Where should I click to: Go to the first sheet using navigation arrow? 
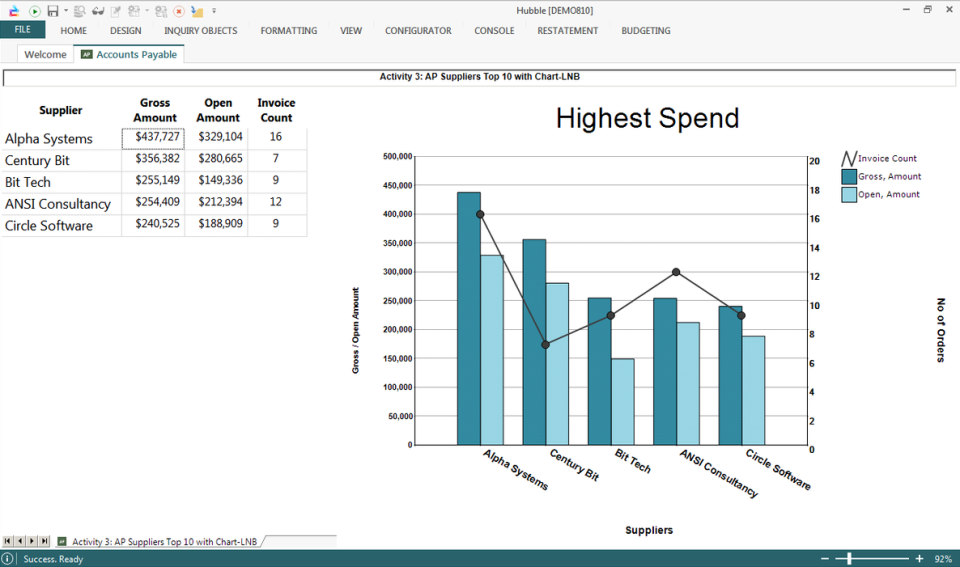point(8,541)
